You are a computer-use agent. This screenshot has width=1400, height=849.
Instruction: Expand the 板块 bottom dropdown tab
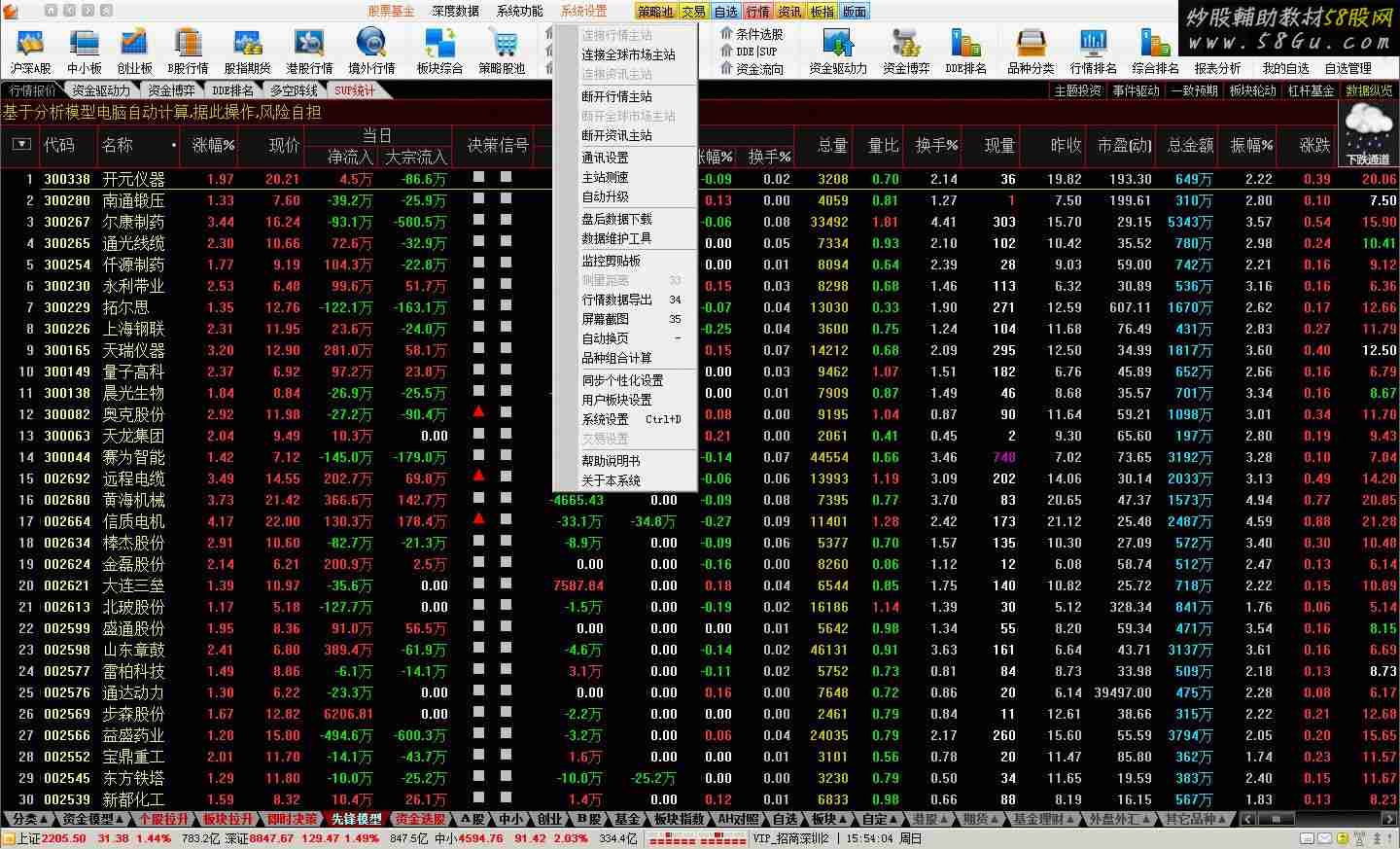828,819
